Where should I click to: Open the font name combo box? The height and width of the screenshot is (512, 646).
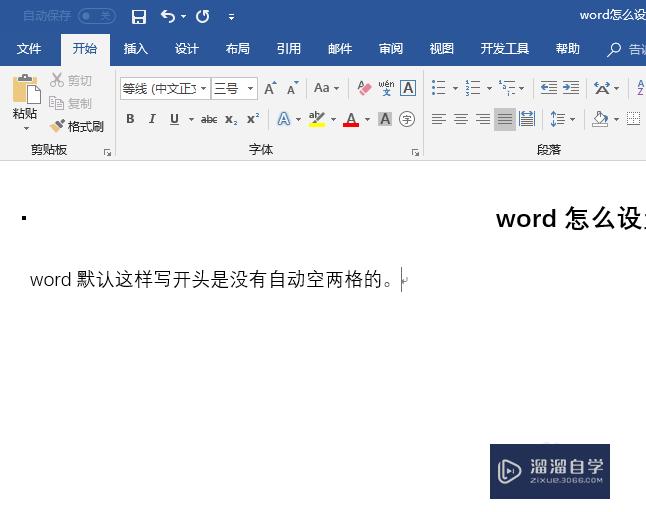[165, 89]
